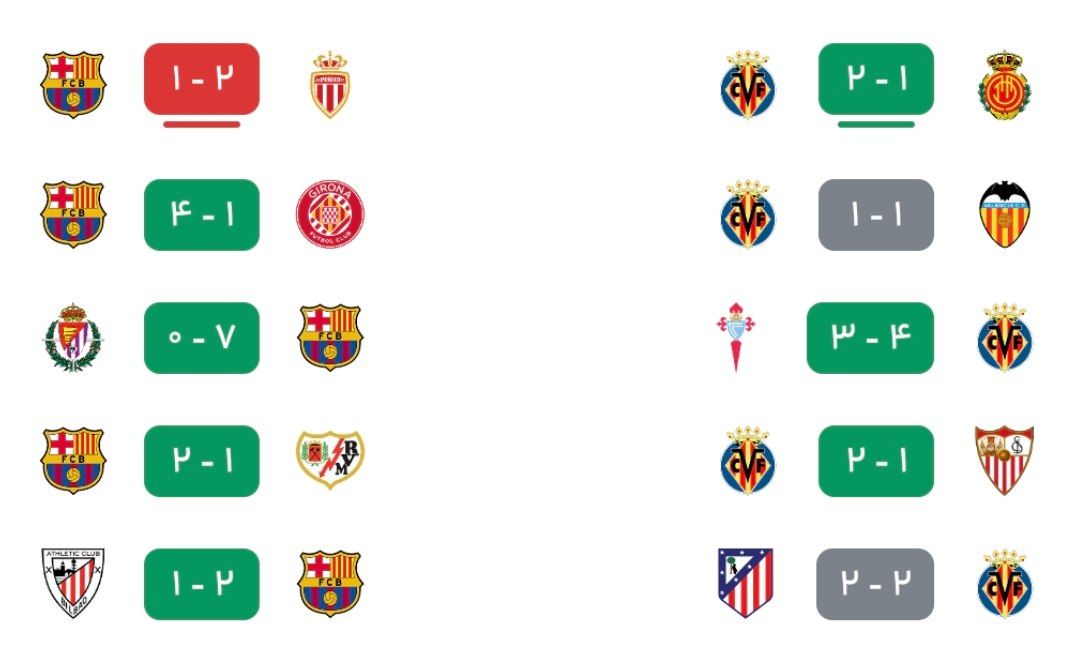1080x664 pixels.
Task: Open the gray 2-2 Atlético–Villarreal draw
Action: 875,584
